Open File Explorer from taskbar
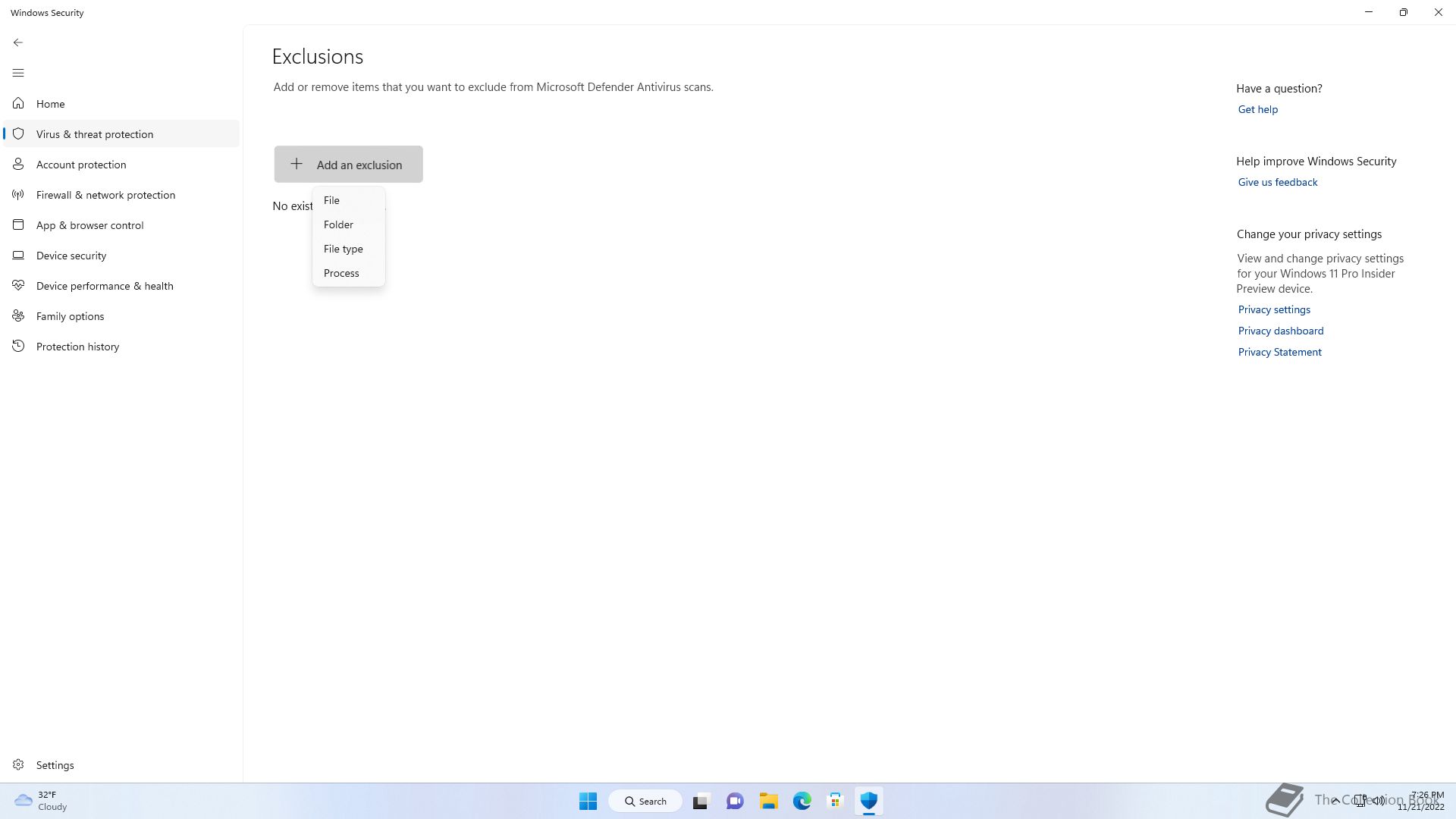This screenshot has height=819, width=1456. (x=768, y=801)
